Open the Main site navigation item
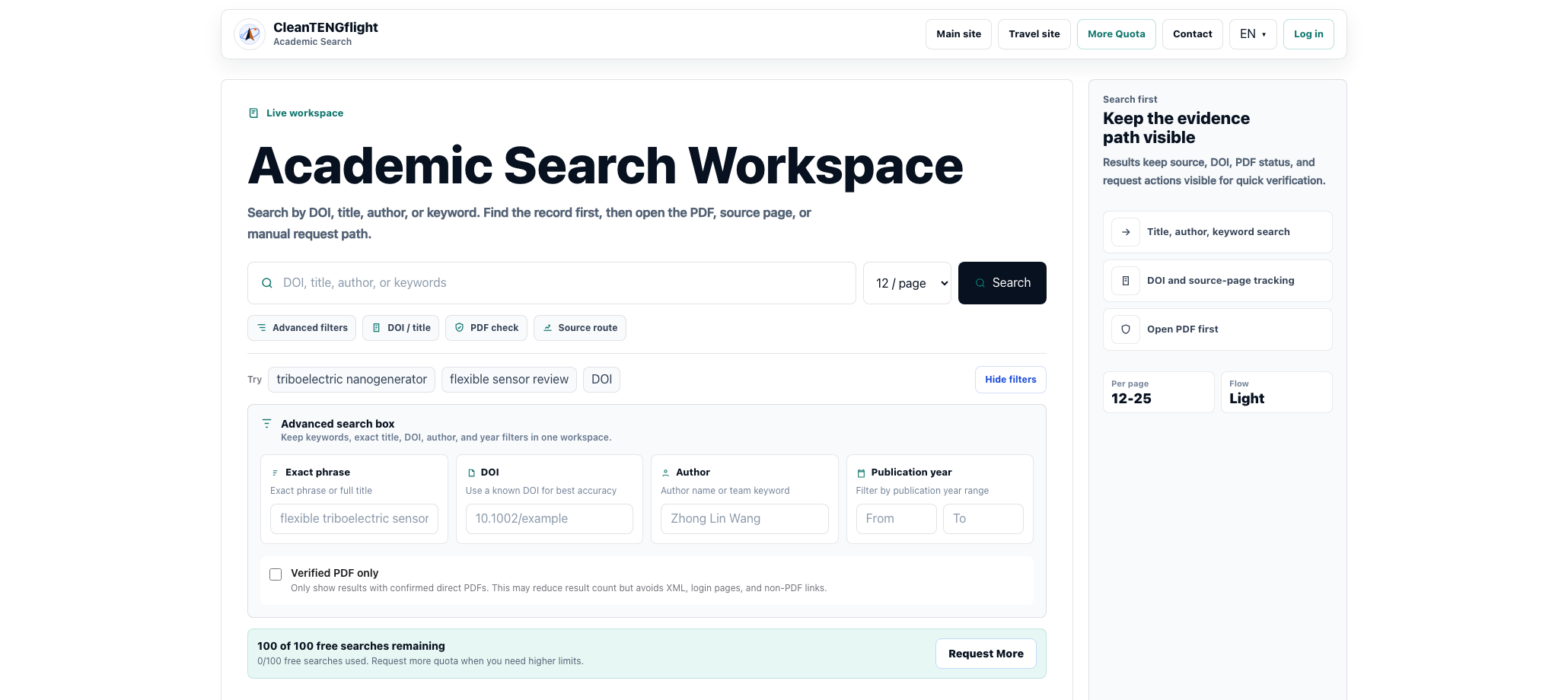Screen dimensions: 1568x700 [x=958, y=34]
